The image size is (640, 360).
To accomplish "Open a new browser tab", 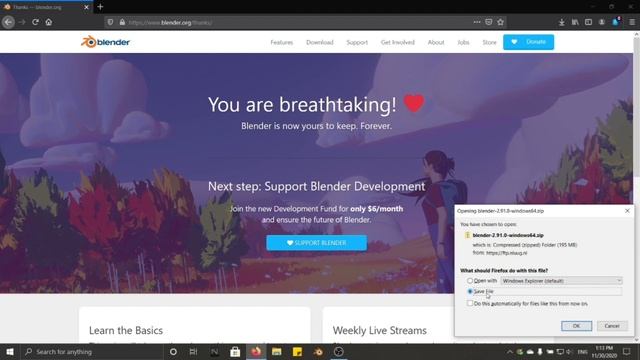I will [100, 7].
